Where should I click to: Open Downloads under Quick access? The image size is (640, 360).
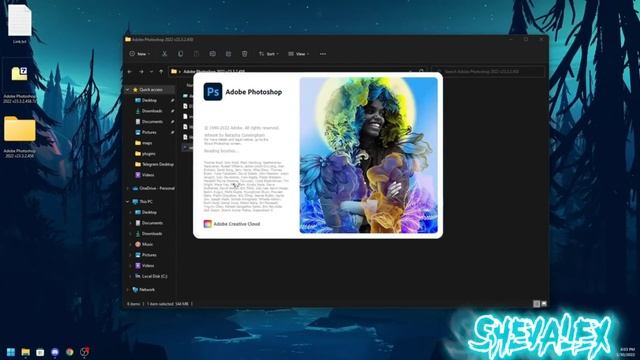(x=151, y=111)
